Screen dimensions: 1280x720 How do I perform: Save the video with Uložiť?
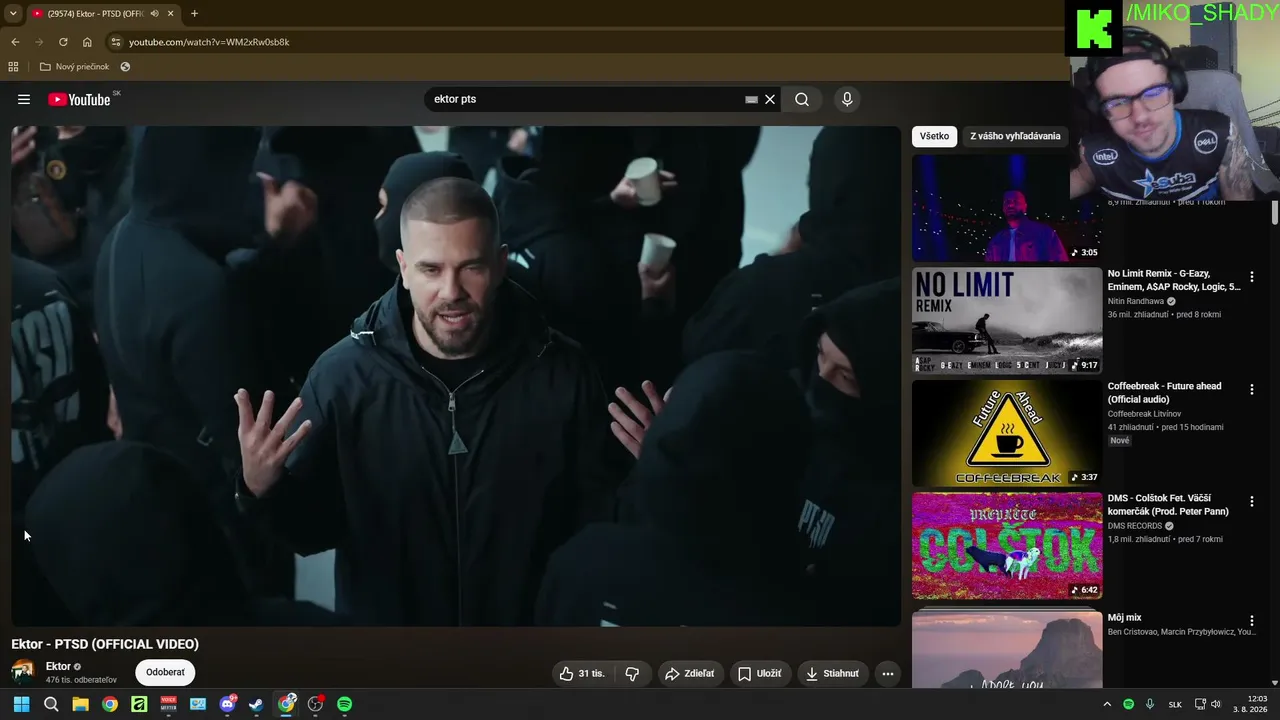coord(759,673)
